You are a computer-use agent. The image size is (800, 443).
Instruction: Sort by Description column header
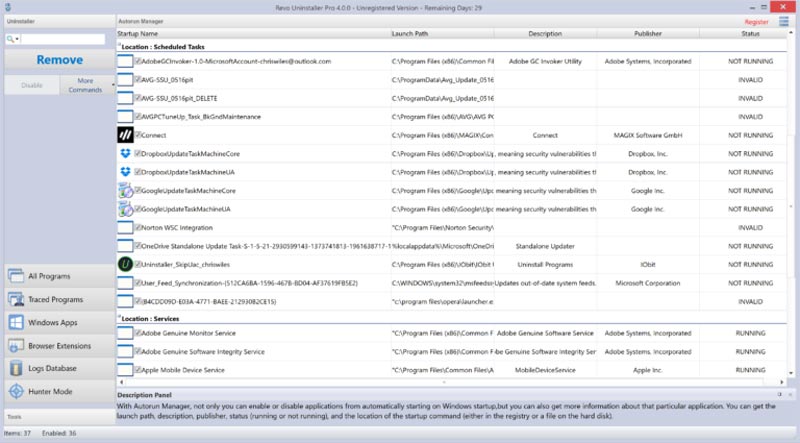[545, 33]
